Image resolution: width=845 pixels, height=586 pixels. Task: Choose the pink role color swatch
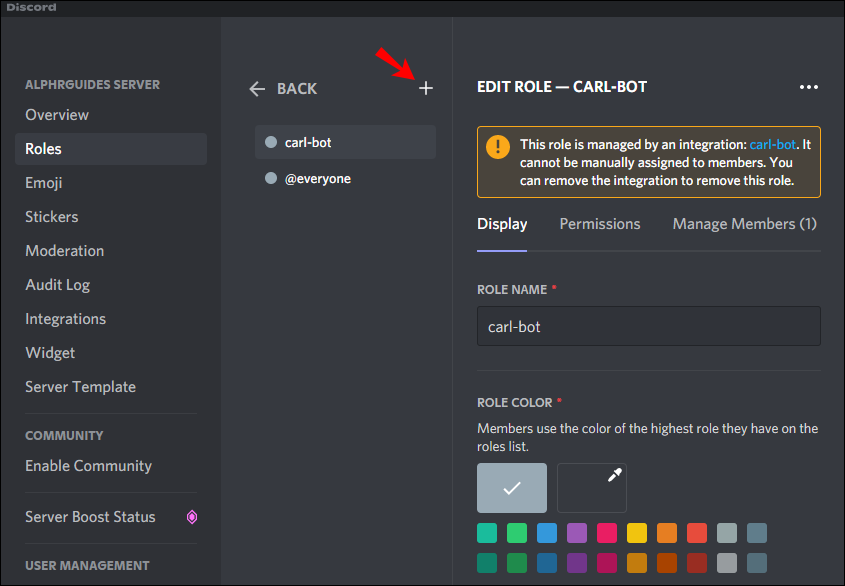click(607, 533)
